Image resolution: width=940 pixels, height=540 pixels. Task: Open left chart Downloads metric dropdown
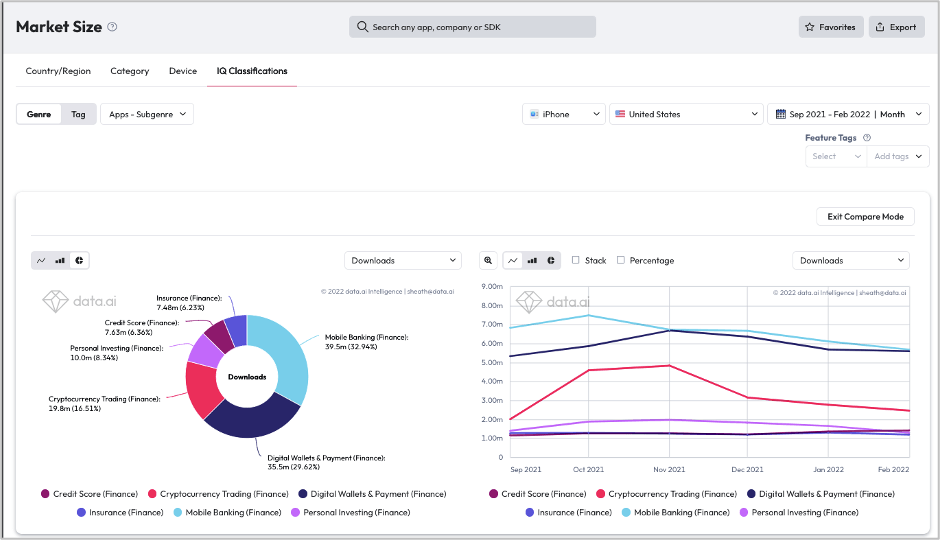(403, 261)
